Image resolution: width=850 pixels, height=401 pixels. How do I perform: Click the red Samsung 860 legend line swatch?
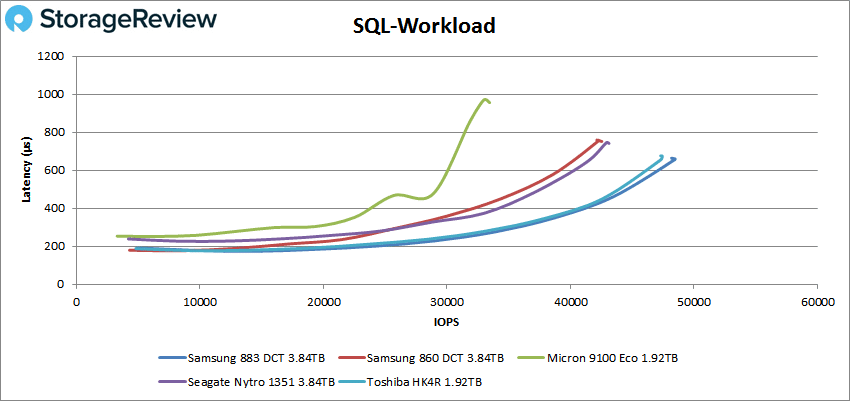tap(351, 358)
